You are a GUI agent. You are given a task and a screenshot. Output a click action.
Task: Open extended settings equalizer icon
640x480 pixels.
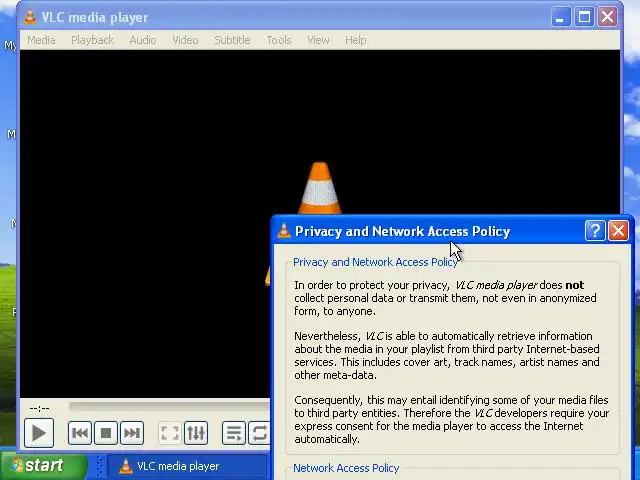point(196,433)
